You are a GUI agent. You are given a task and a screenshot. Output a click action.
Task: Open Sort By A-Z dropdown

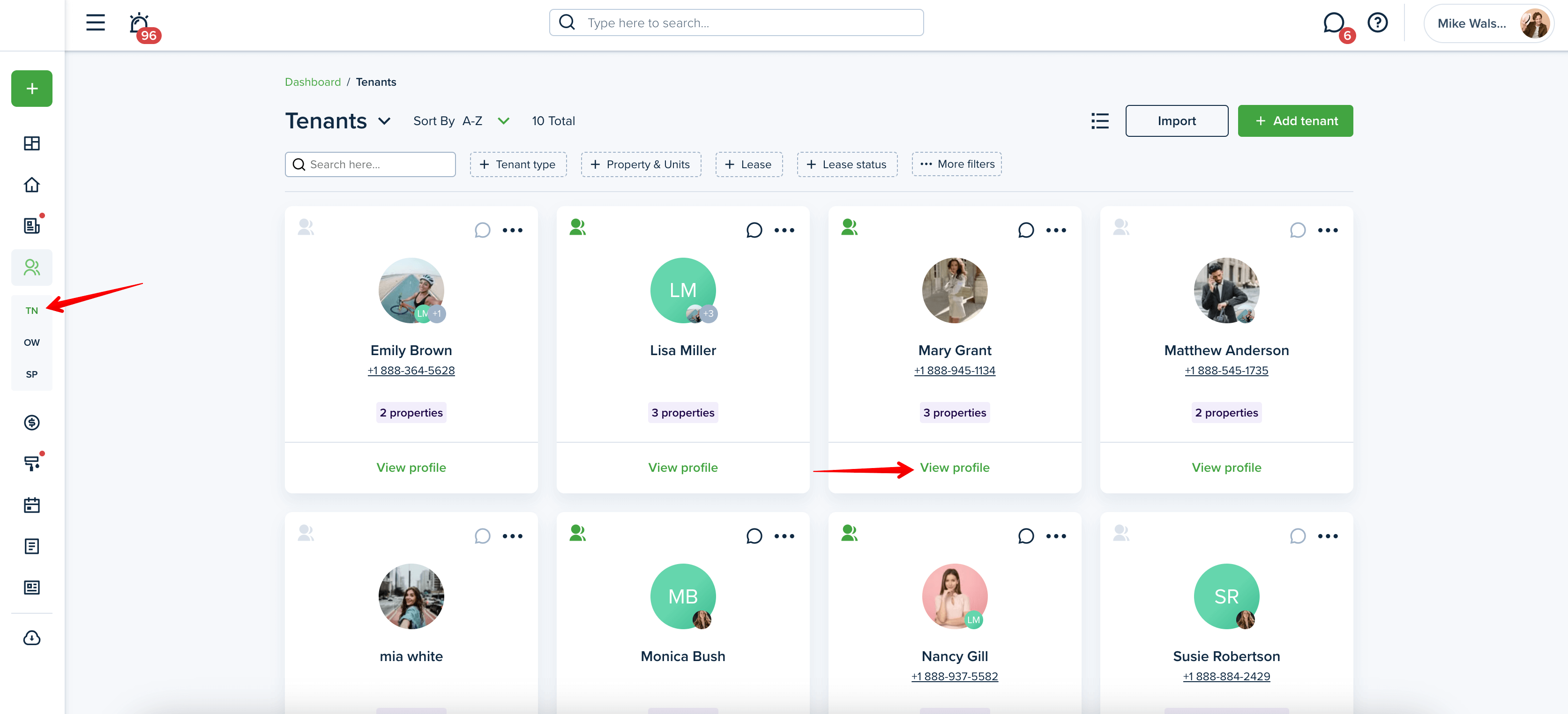point(461,120)
